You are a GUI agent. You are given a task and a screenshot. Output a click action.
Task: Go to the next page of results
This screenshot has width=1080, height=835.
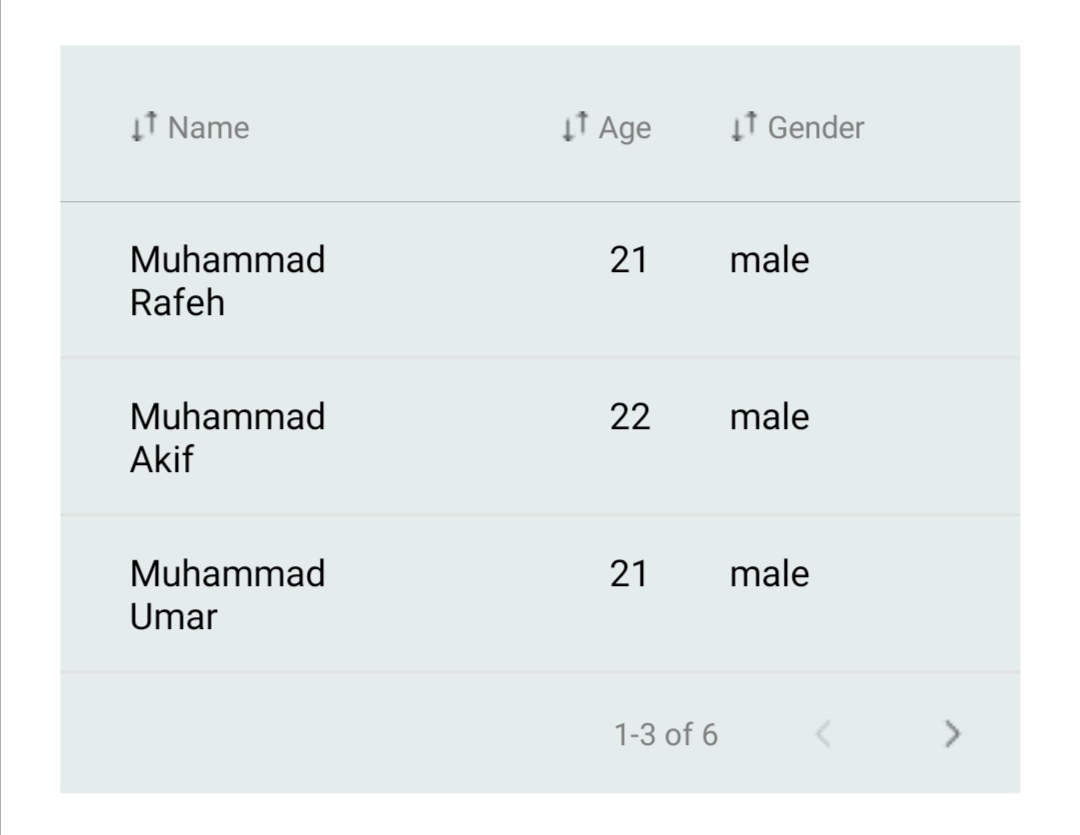pyautogui.click(x=952, y=735)
